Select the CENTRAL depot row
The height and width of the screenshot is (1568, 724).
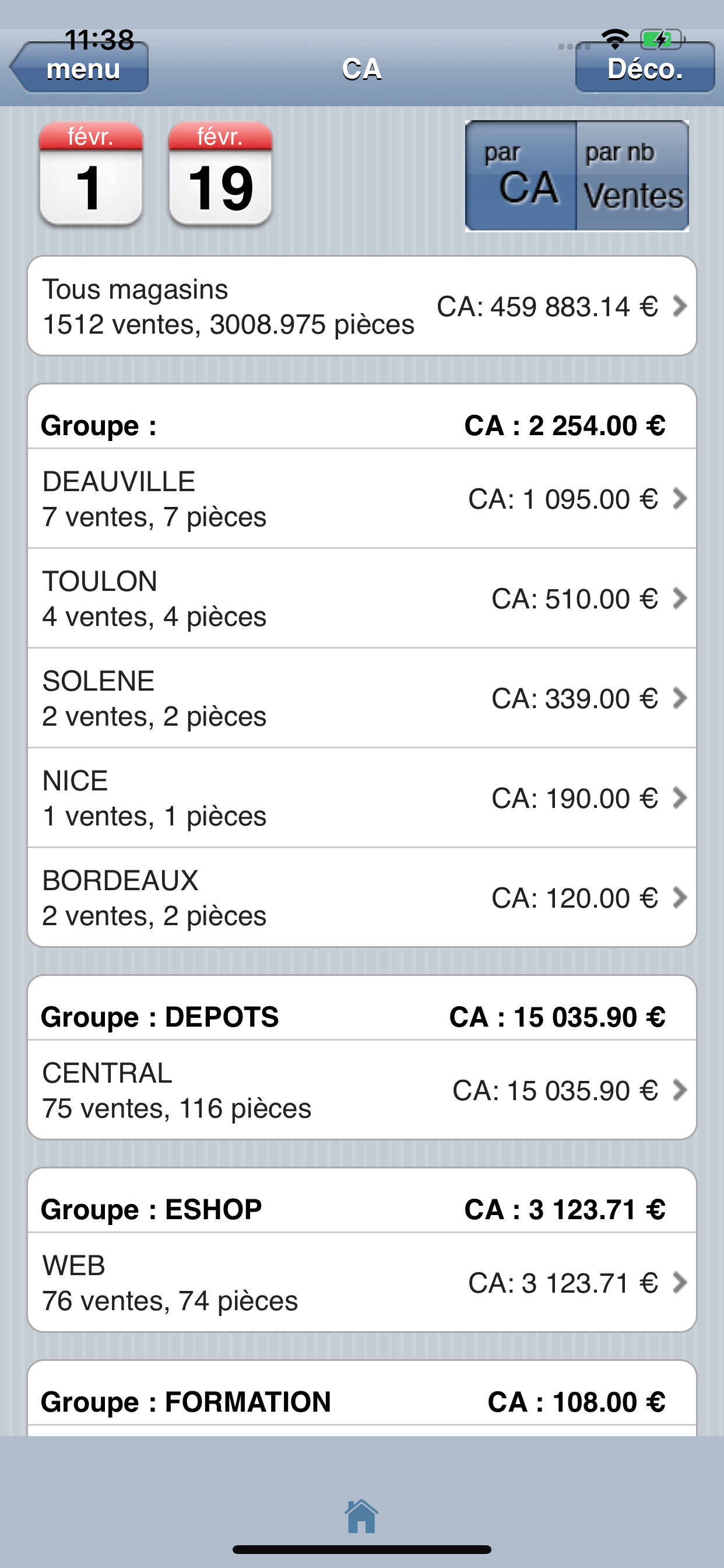362,1090
